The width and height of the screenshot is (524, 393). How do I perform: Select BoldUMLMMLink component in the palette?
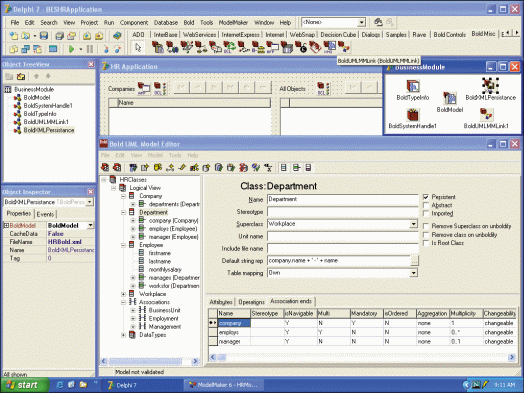coord(344,47)
